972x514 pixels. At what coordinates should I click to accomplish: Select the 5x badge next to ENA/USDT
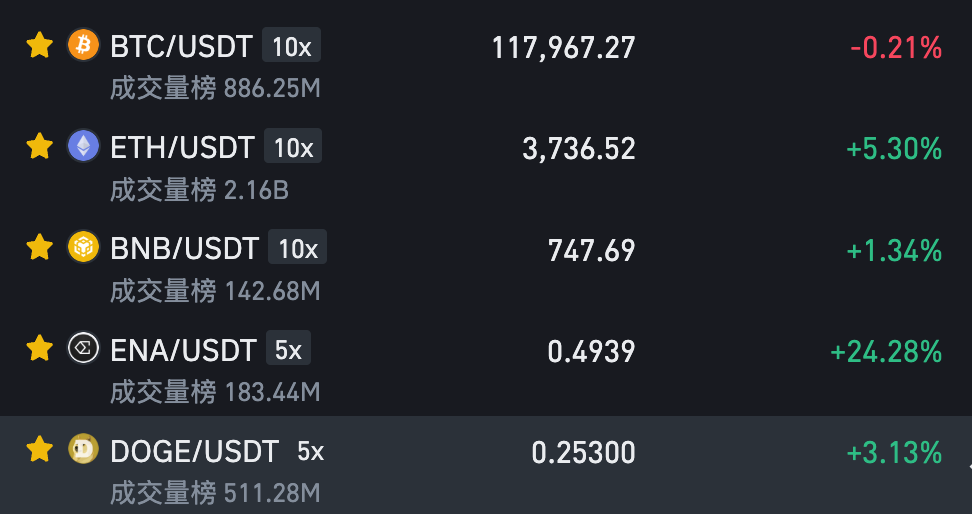pyautogui.click(x=288, y=348)
